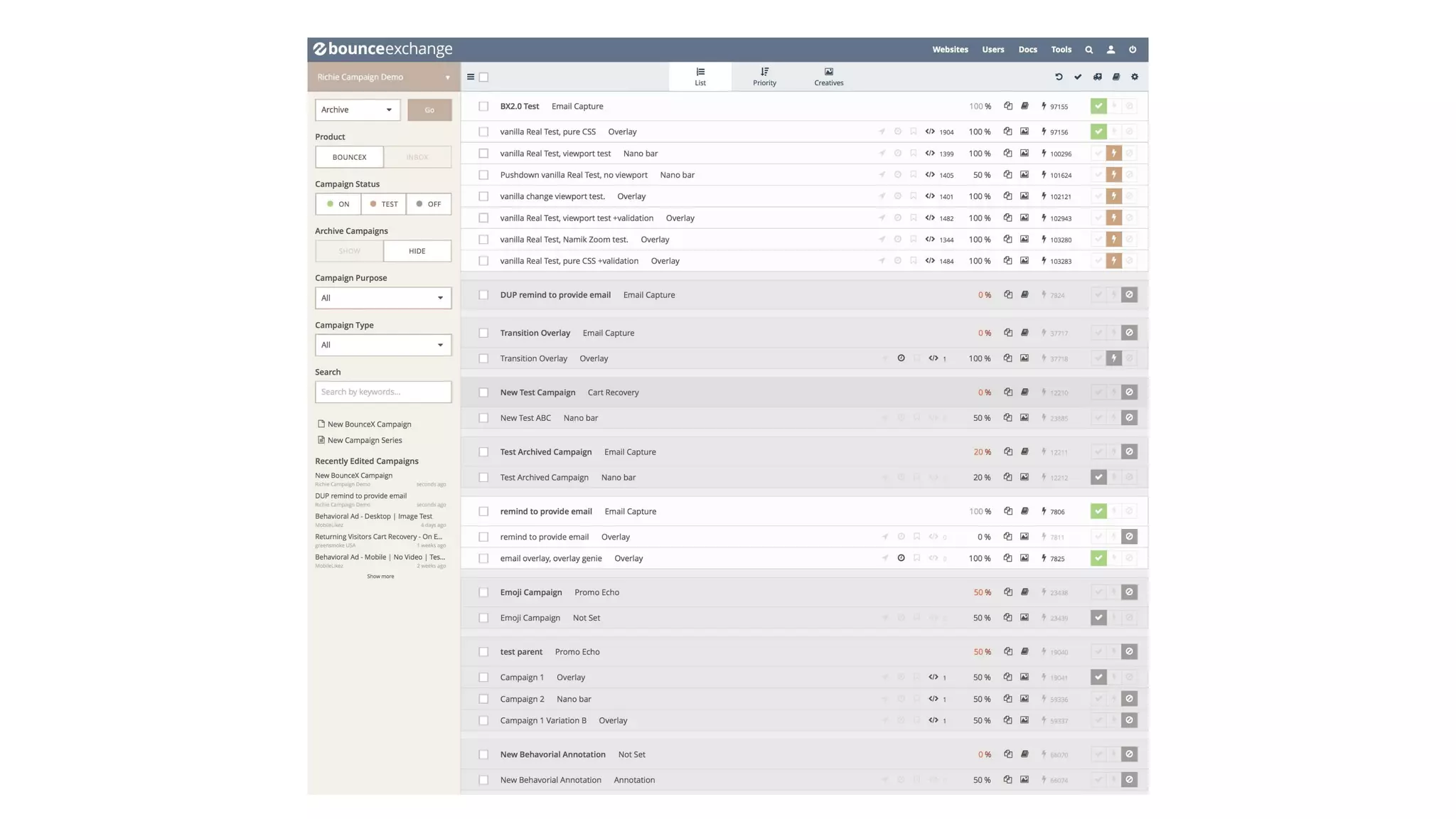Viewport: 1456px width, 819px height.
Task: Open the Archive action dropdown
Action: click(x=357, y=109)
